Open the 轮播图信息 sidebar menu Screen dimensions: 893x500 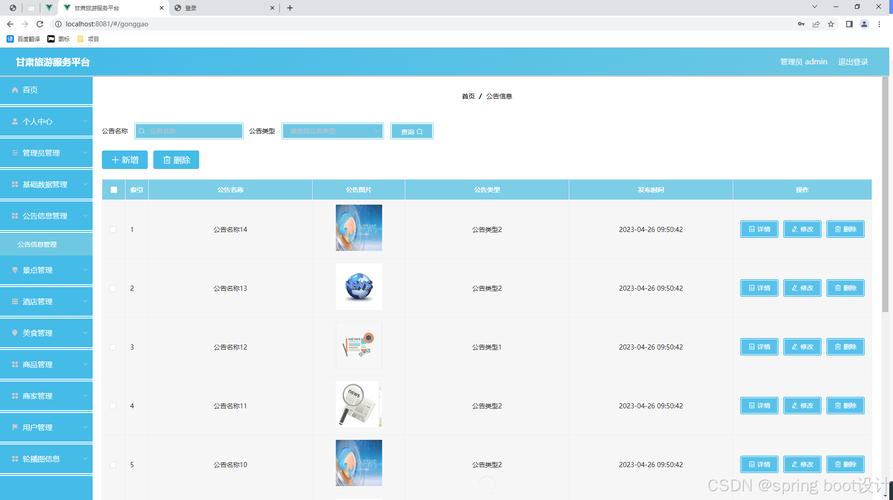coord(46,458)
